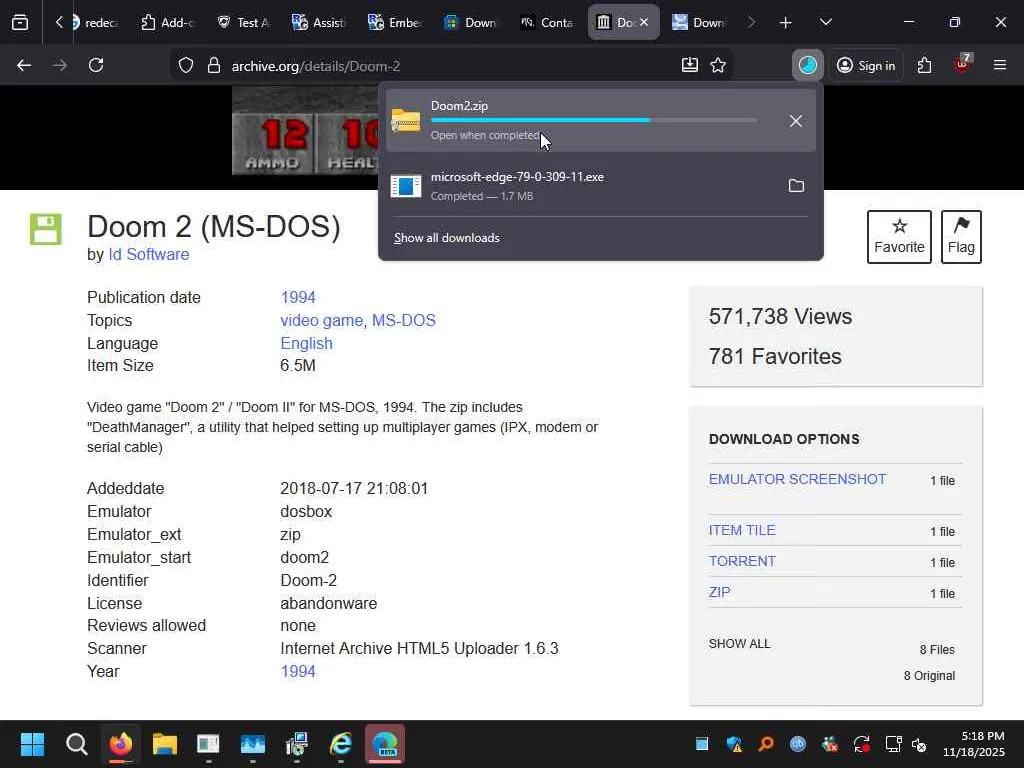The height and width of the screenshot is (768, 1024).
Task: Open tracking protection shield icon
Action: coord(186,65)
